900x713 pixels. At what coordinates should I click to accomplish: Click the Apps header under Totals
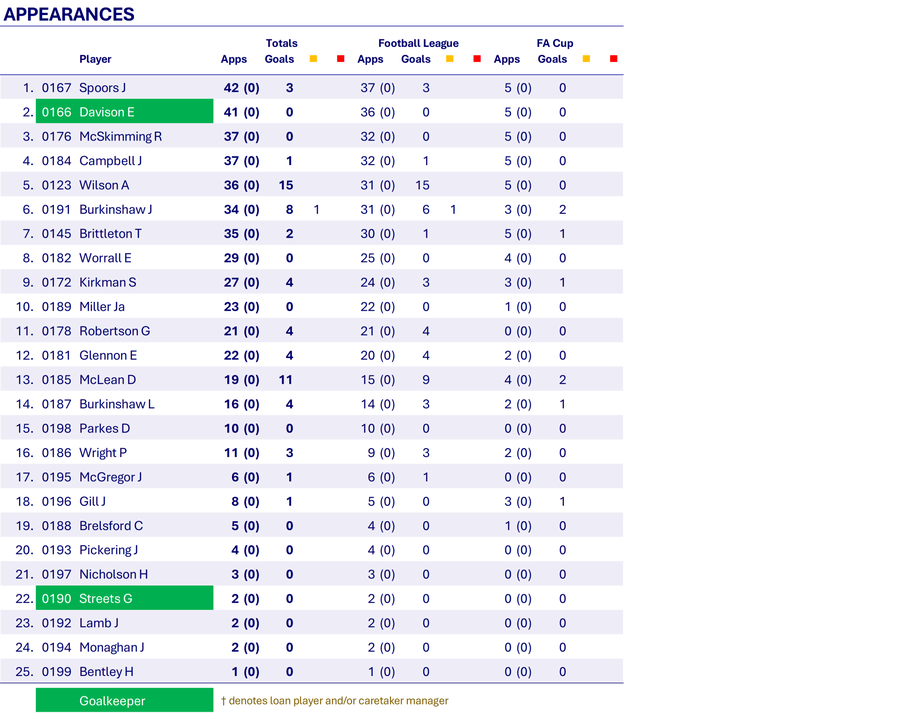pyautogui.click(x=234, y=59)
